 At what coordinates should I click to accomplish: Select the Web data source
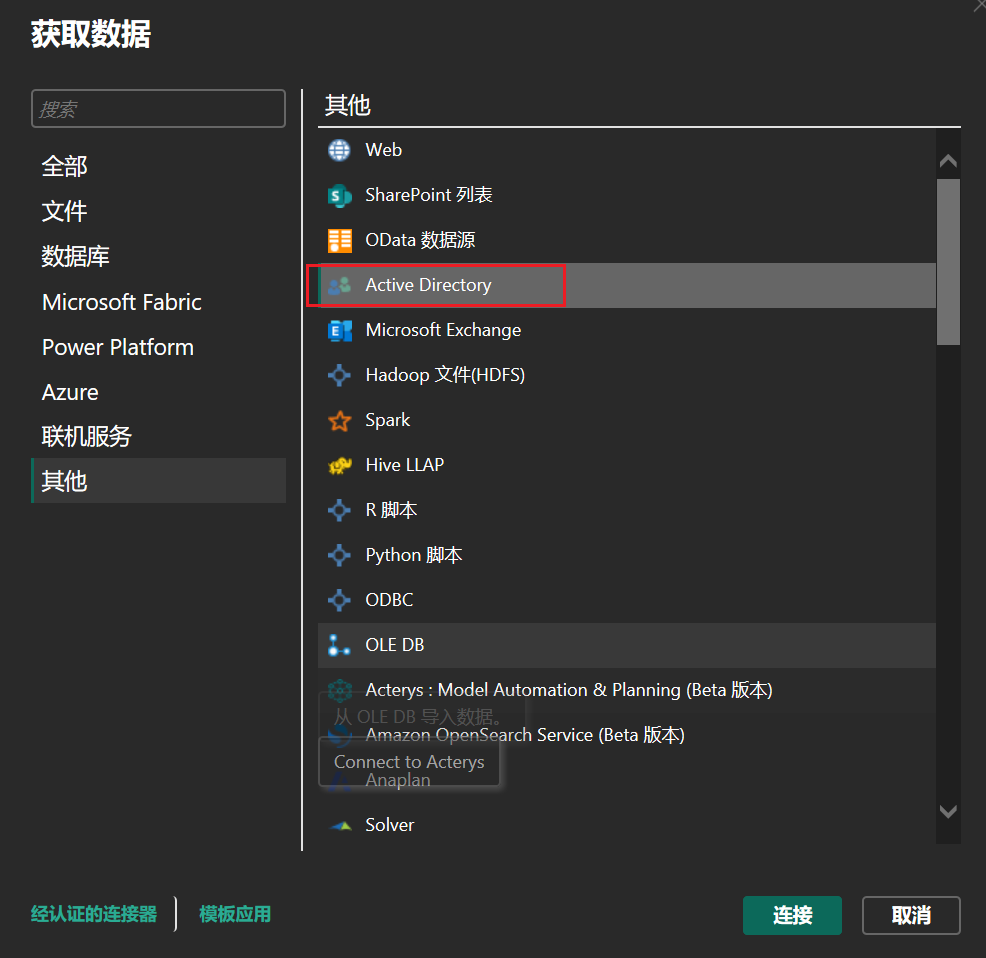click(x=627, y=150)
